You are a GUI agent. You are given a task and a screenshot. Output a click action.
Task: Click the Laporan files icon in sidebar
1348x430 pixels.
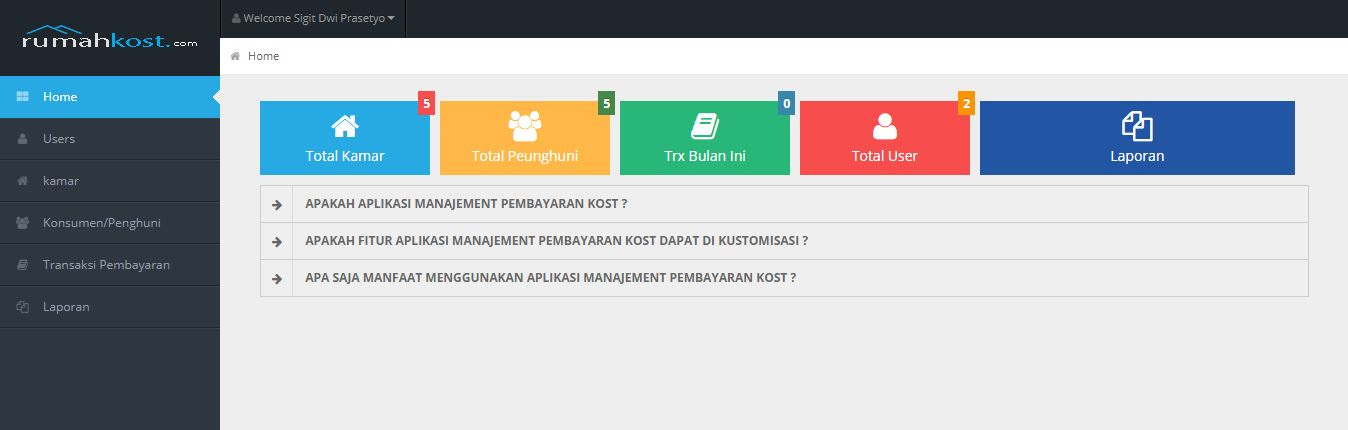pyautogui.click(x=22, y=307)
